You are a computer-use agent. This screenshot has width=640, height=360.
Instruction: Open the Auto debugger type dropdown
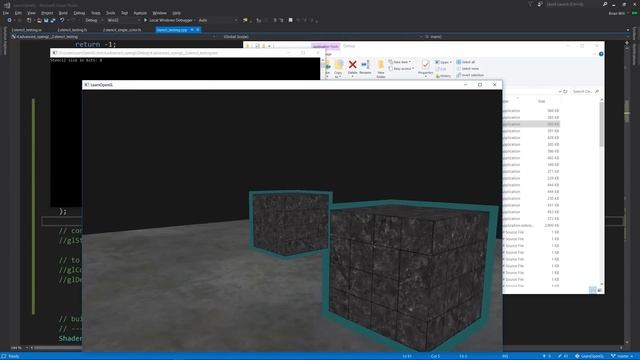pos(218,20)
